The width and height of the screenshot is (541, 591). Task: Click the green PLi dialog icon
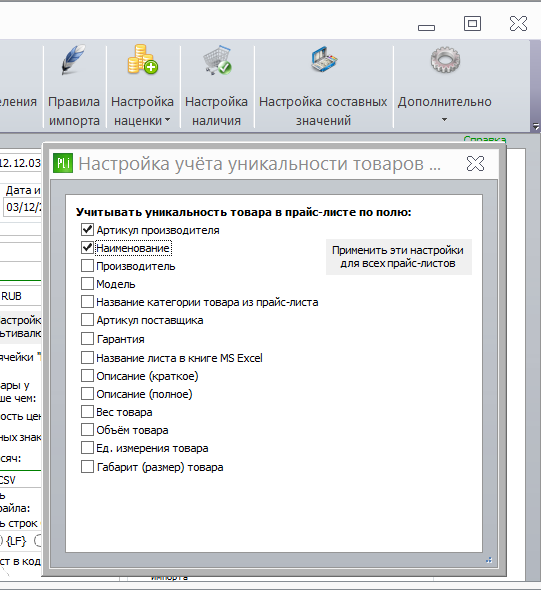(x=63, y=163)
